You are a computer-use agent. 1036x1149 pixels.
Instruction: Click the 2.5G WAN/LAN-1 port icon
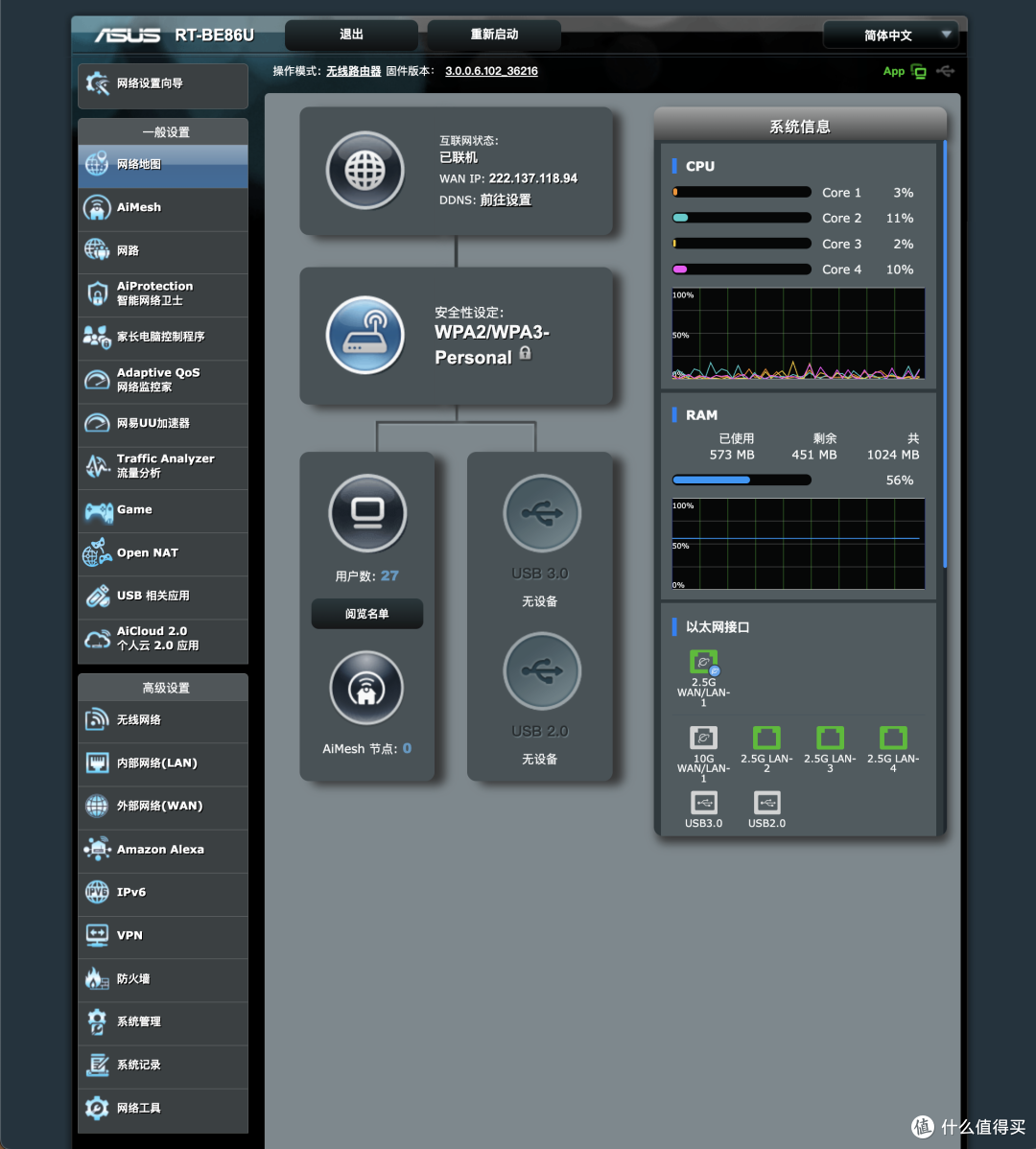[x=703, y=663]
